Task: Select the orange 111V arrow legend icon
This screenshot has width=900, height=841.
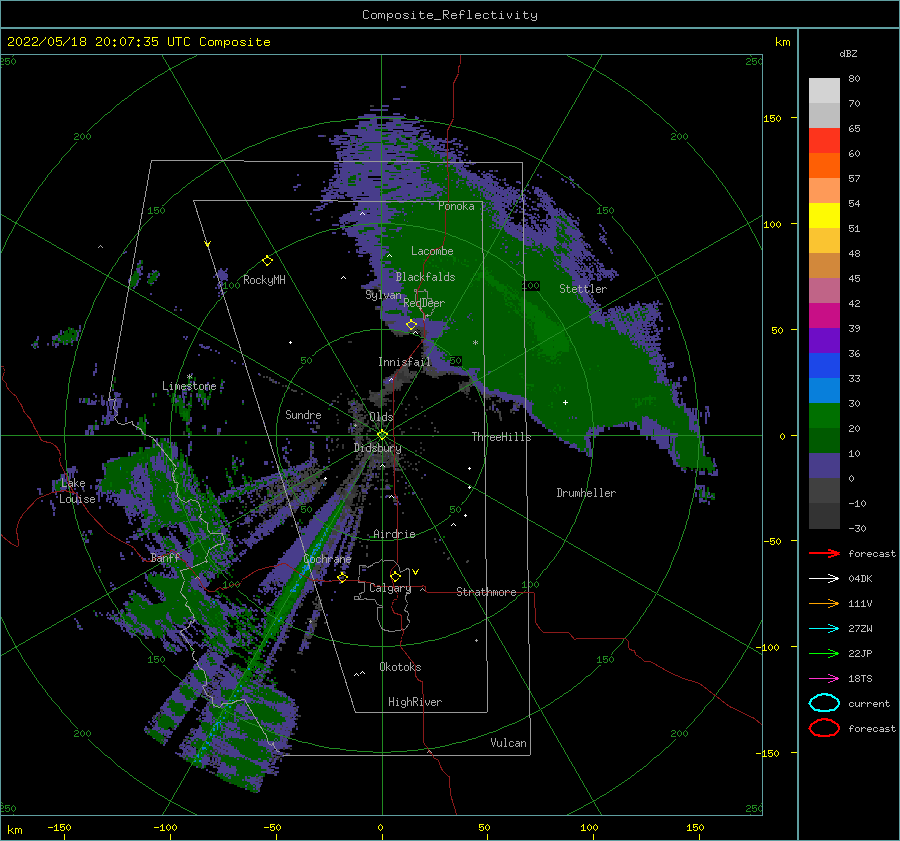Action: [824, 603]
